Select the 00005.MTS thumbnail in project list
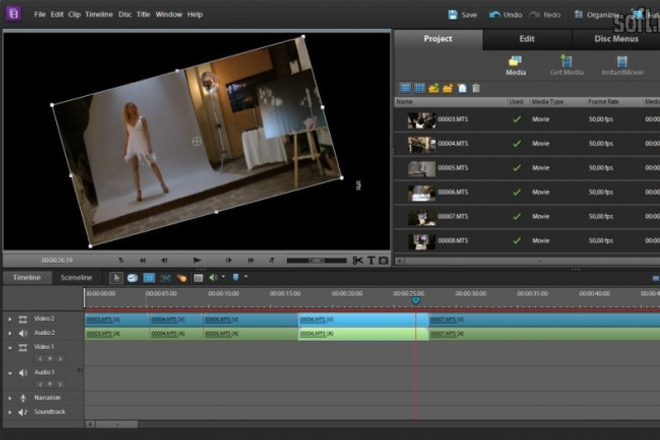660x440 pixels. click(x=421, y=168)
